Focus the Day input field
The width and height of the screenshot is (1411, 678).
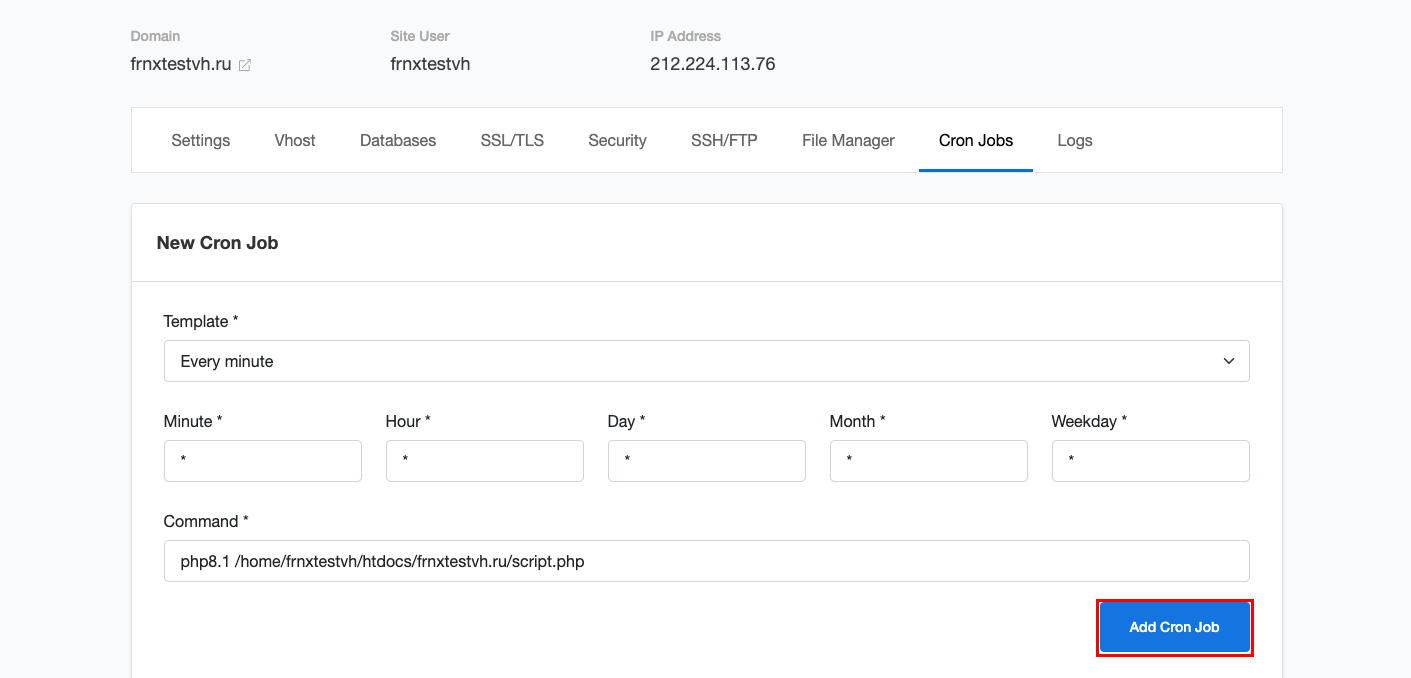click(x=707, y=461)
